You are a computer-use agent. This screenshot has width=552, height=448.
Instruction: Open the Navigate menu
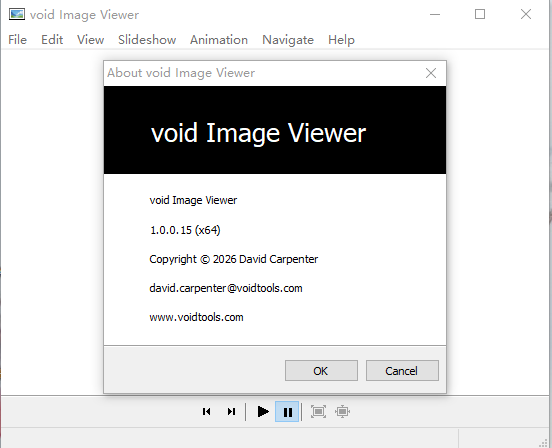tap(288, 40)
